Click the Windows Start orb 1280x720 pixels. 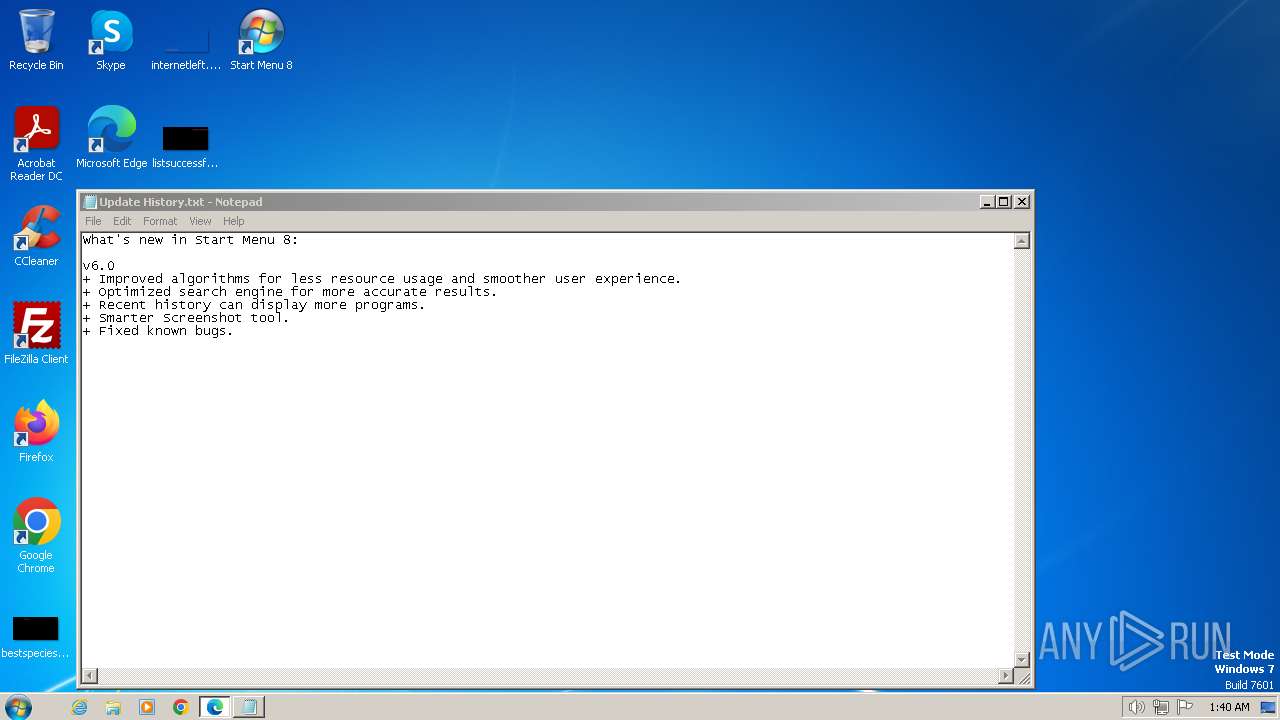point(18,707)
